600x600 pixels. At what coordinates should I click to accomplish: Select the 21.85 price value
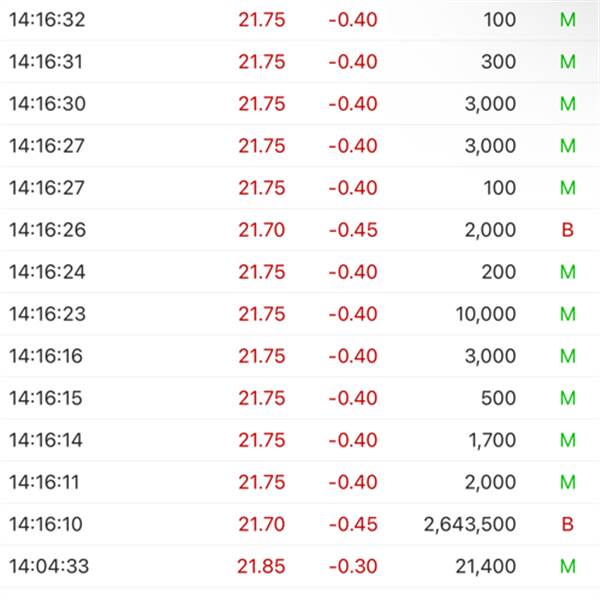(x=261, y=566)
